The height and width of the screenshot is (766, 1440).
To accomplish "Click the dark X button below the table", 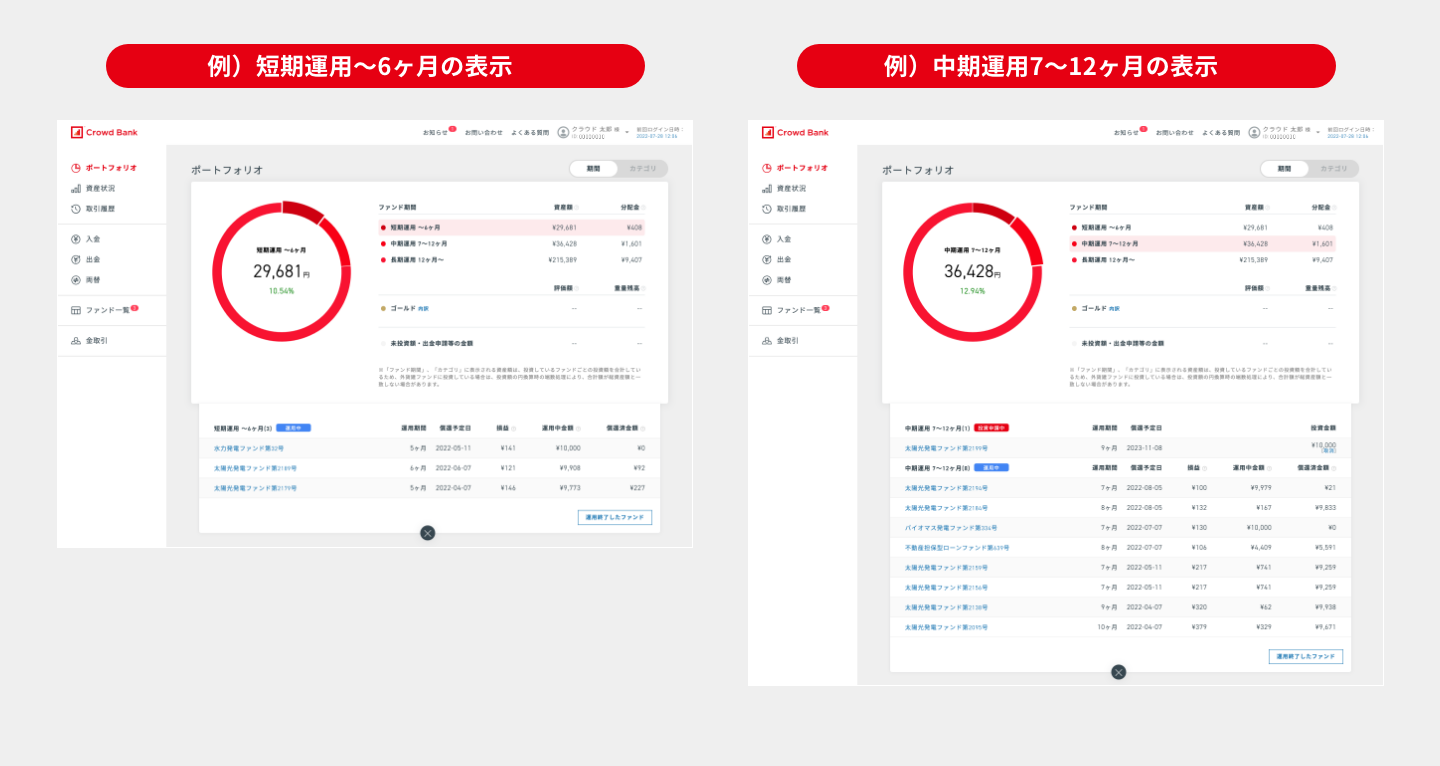I will (428, 533).
